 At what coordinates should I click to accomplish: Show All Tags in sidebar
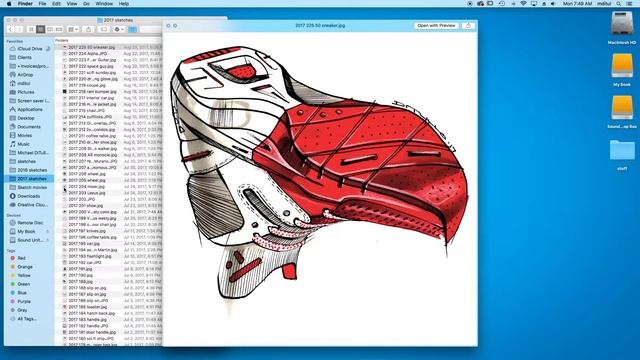pyautogui.click(x=27, y=319)
